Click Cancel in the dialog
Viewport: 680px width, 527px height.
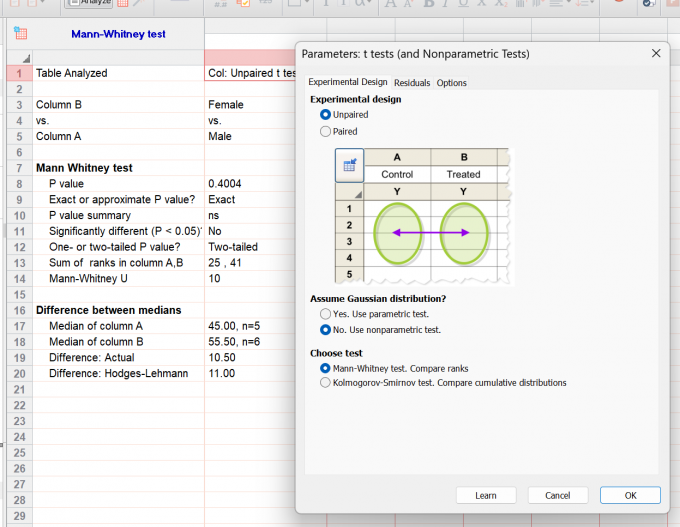(558, 495)
